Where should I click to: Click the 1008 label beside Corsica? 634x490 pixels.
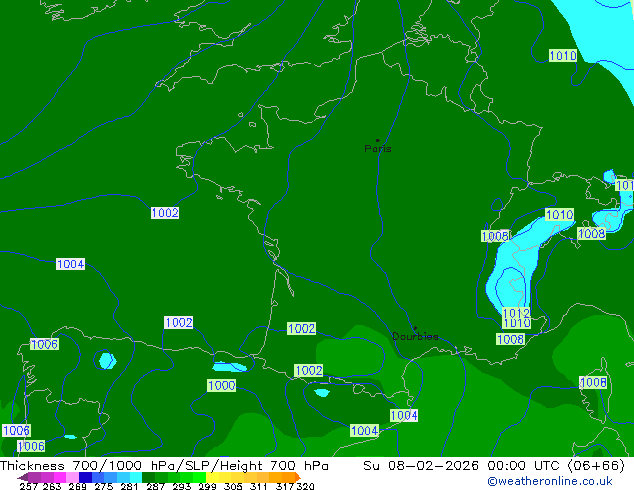(x=593, y=382)
